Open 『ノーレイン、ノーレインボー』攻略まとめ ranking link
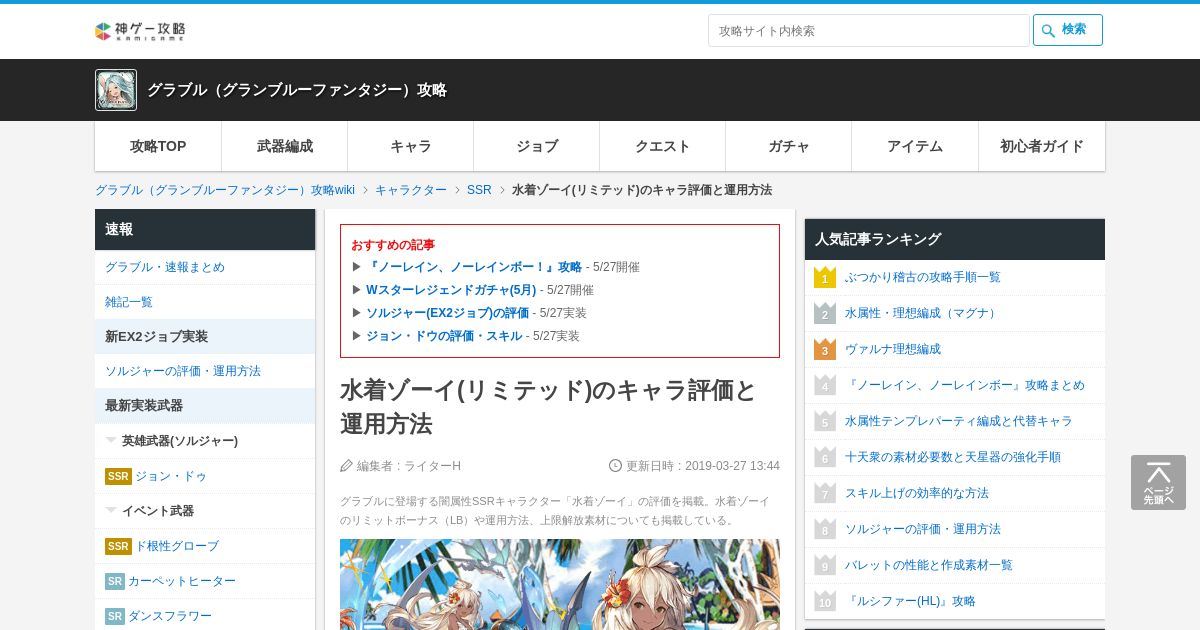Screen dimensions: 1200x630 pyautogui.click(x=965, y=385)
